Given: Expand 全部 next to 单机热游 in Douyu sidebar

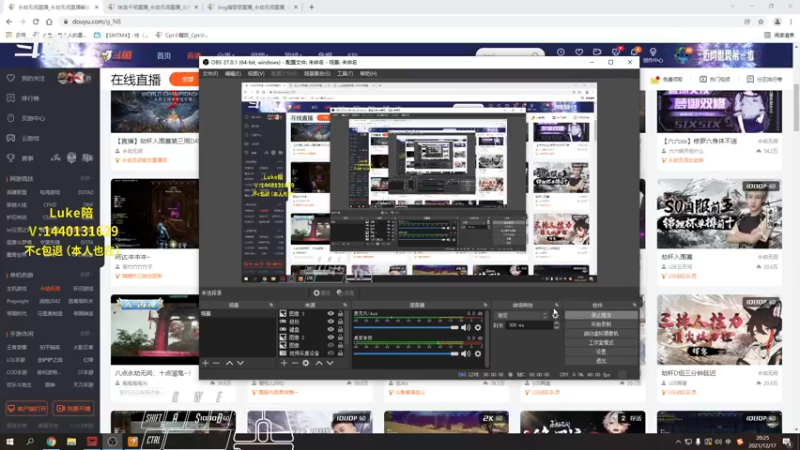Looking at the screenshot, I should [86, 274].
